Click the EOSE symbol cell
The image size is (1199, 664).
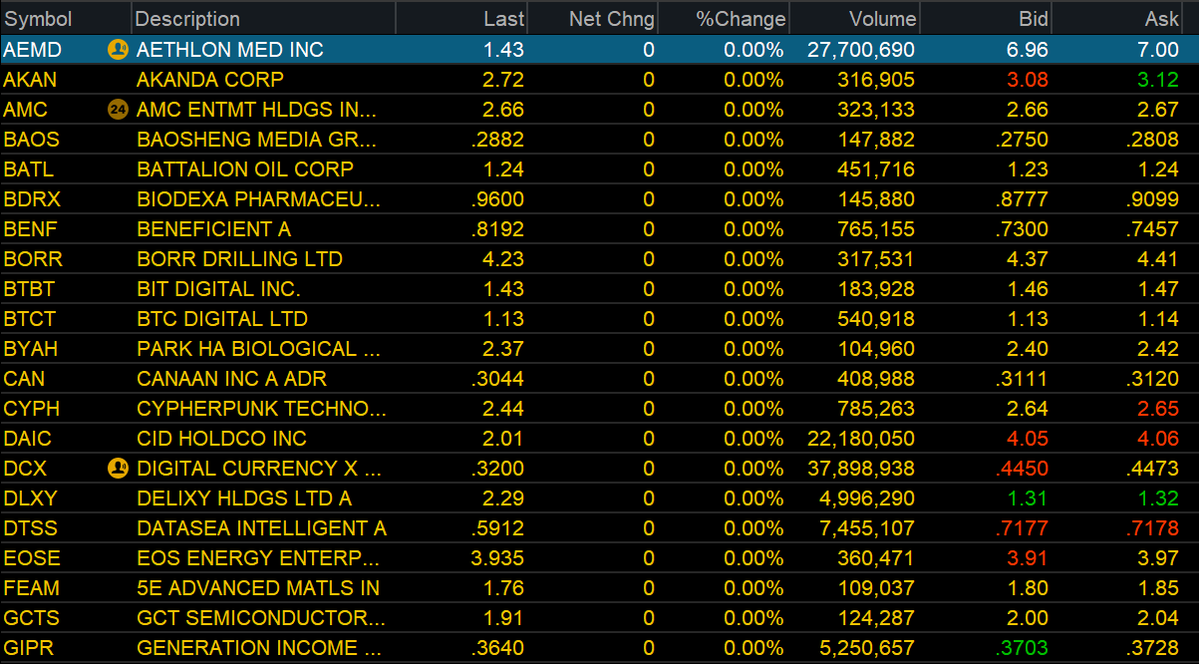coord(31,558)
